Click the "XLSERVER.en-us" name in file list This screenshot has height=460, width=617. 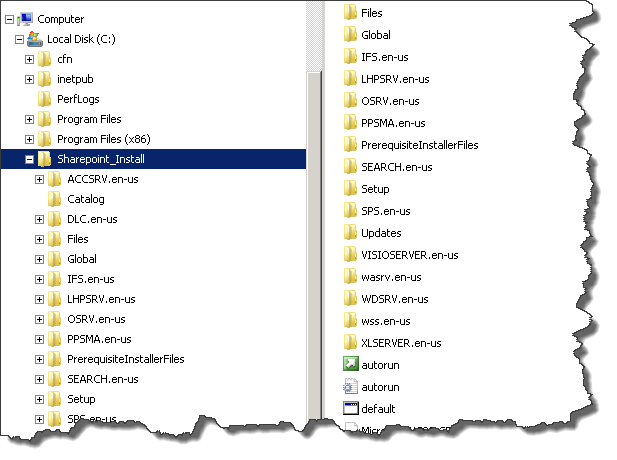pos(401,343)
